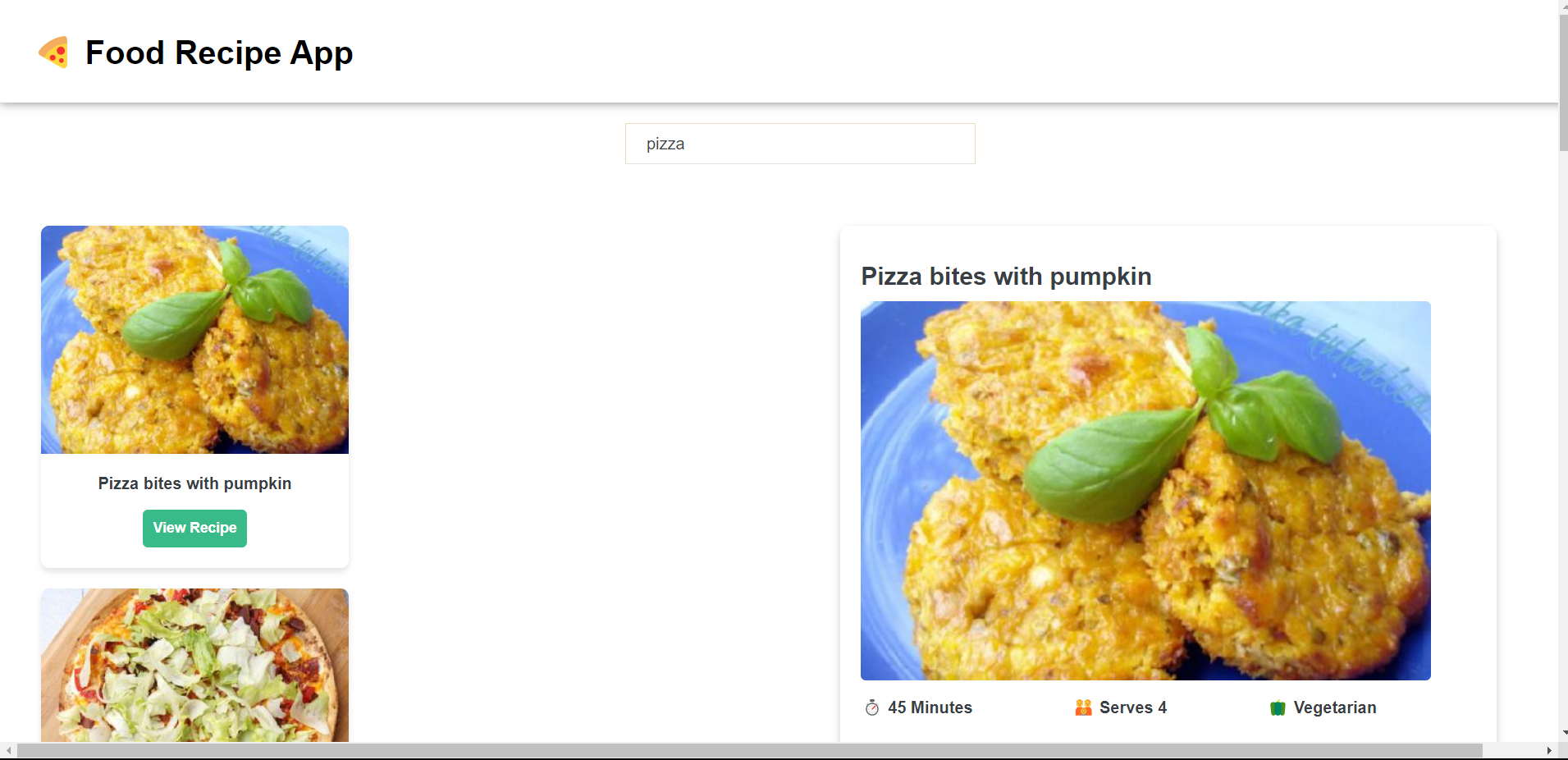Viewport: 1568px width, 760px height.
Task: Click the 45 Minutes label
Action: click(930, 707)
